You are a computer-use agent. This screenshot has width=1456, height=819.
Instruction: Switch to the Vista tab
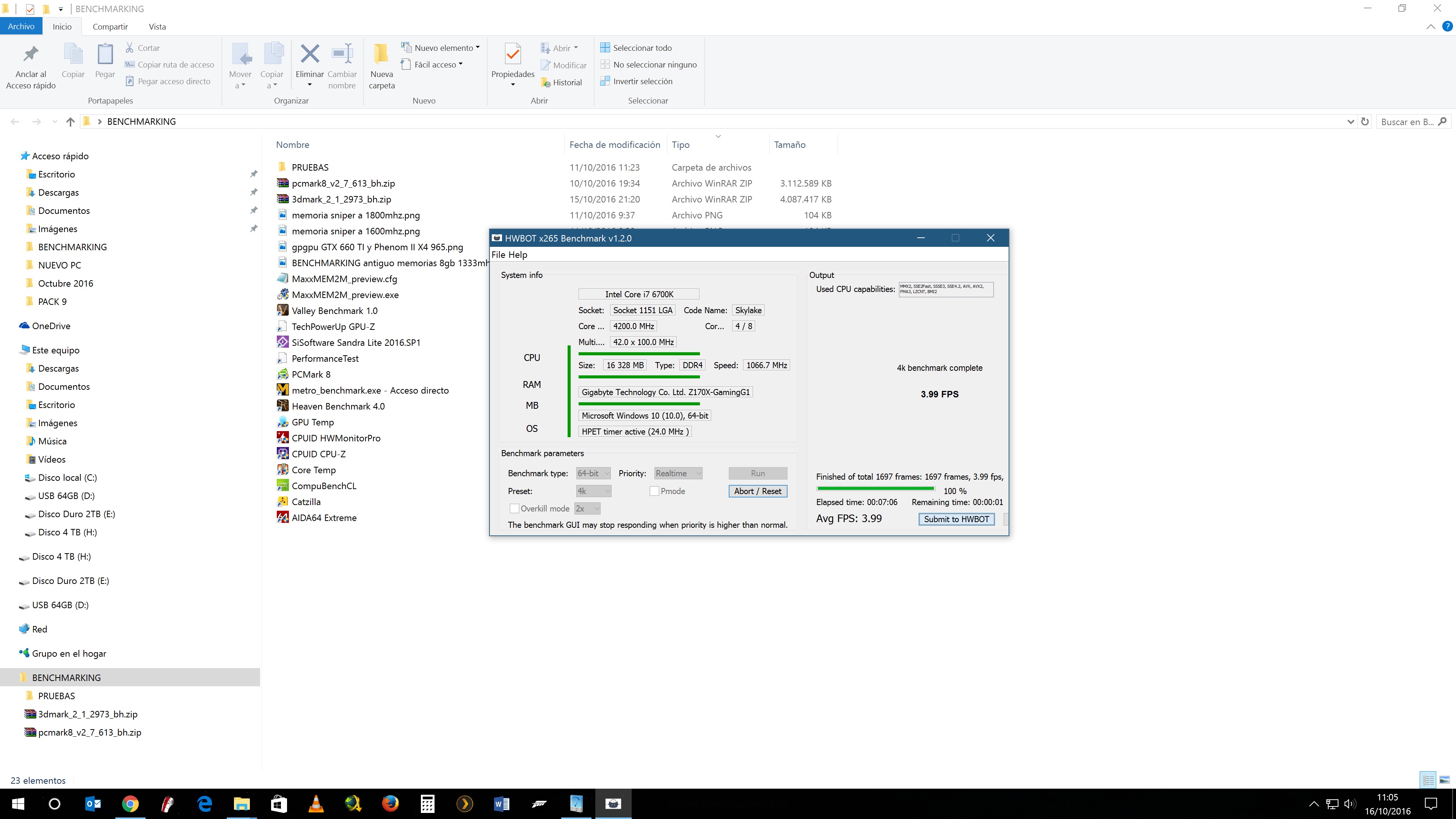coord(157,27)
